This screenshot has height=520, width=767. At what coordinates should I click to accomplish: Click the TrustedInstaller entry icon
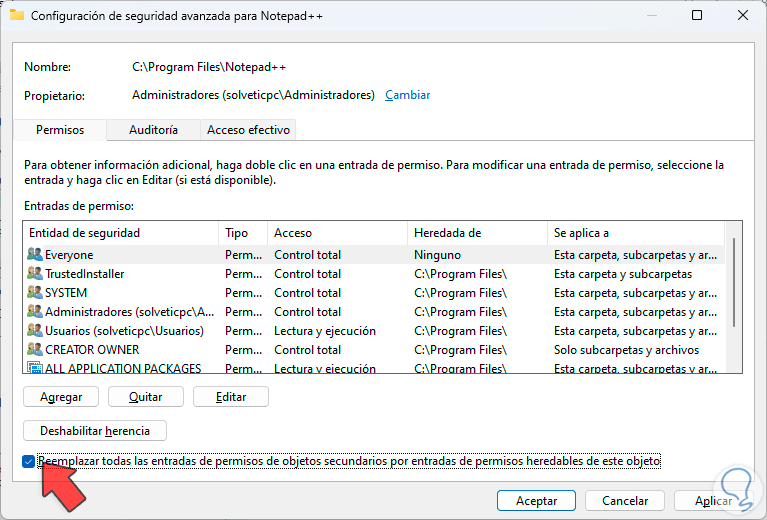point(35,274)
